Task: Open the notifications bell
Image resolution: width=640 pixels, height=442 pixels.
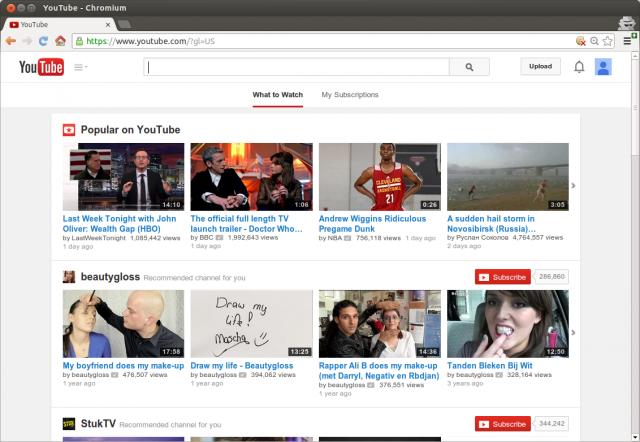Action: point(579,67)
